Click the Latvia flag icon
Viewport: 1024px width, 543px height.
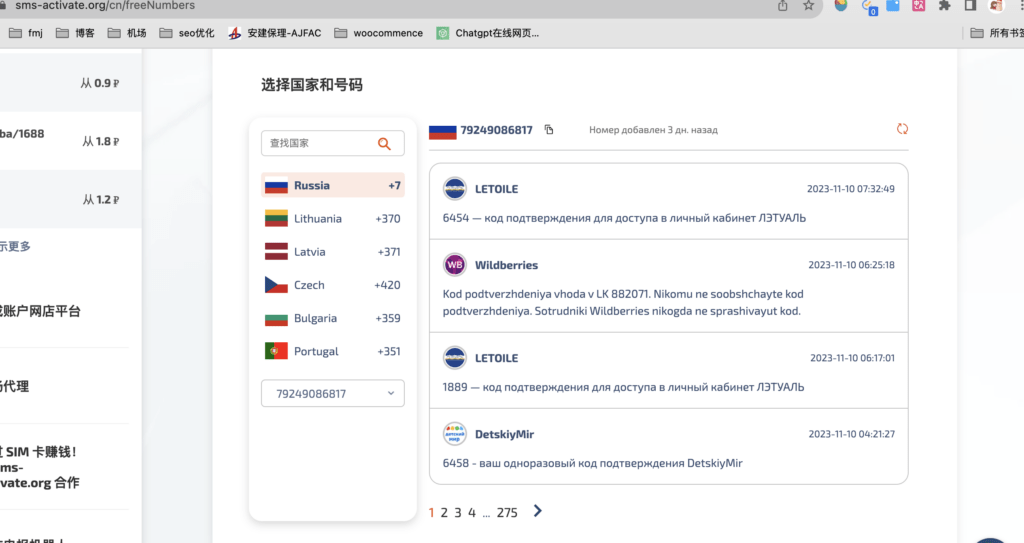(276, 252)
